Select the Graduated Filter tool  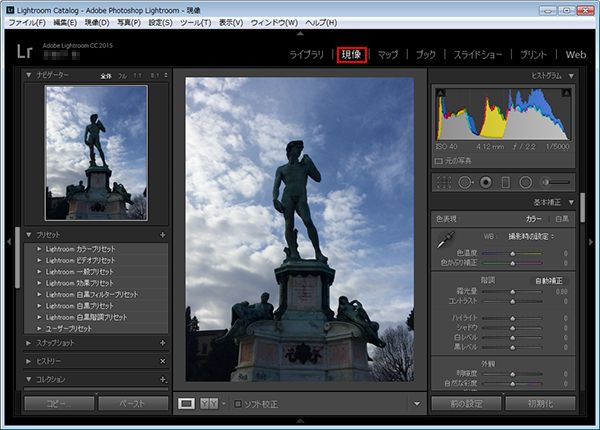point(505,182)
